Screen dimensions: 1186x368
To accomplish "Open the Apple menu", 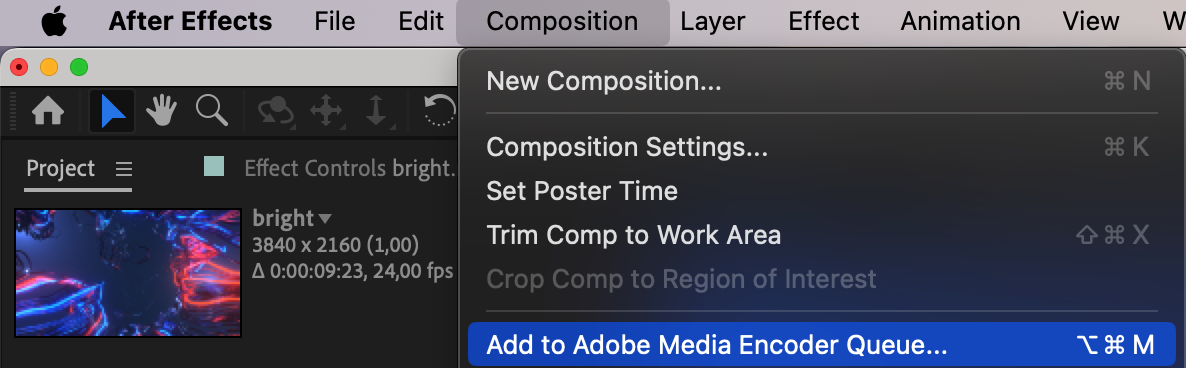I will tap(54, 21).
